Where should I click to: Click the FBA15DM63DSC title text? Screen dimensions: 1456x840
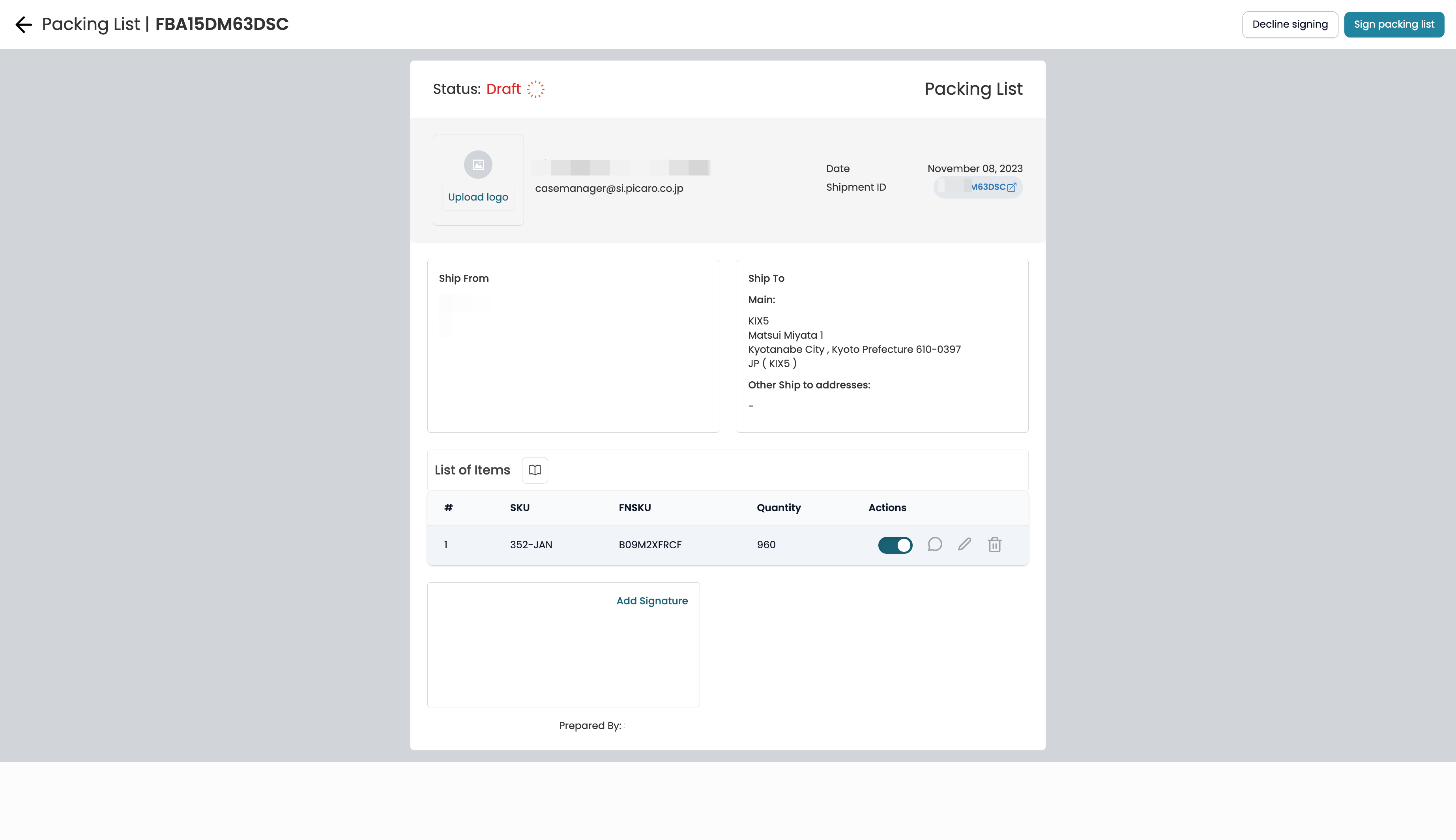point(222,24)
